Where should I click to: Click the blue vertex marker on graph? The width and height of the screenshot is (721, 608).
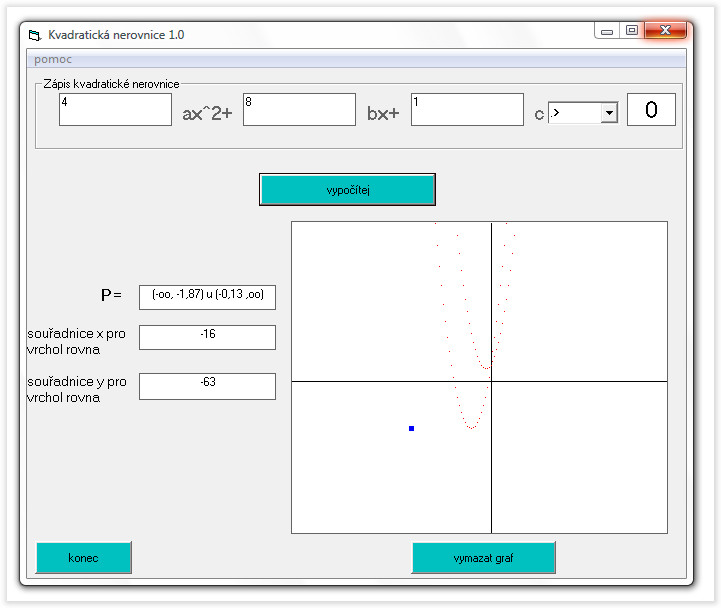click(412, 429)
